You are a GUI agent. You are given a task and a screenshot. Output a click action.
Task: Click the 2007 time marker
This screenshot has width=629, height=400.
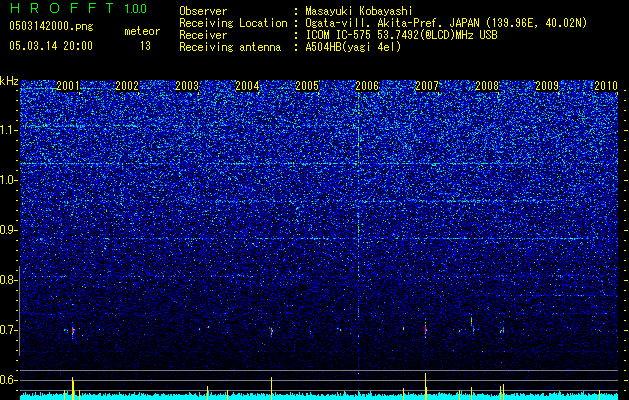tap(427, 86)
